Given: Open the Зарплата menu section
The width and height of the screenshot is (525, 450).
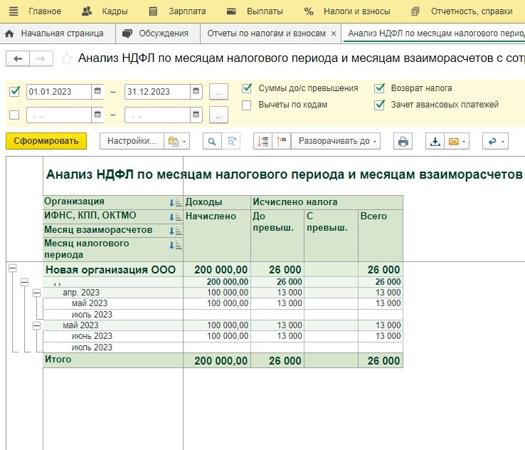Looking at the screenshot, I should click(187, 11).
